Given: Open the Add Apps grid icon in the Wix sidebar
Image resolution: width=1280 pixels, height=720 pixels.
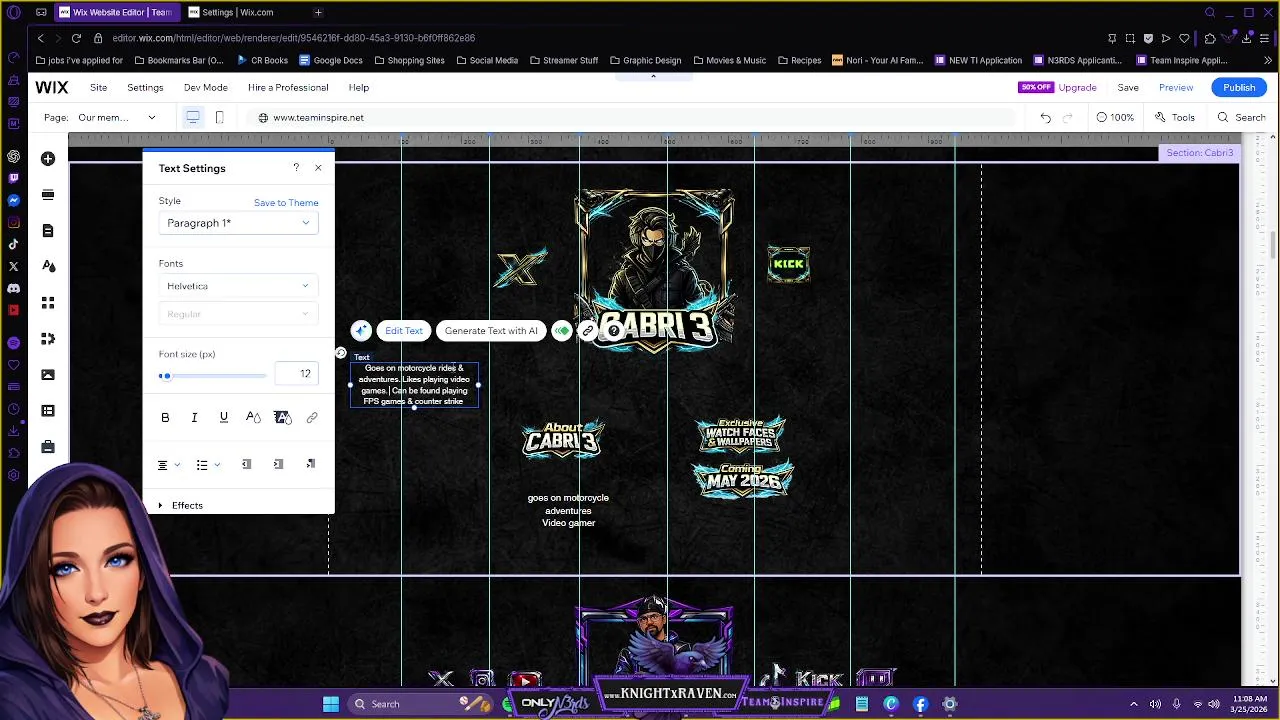Looking at the screenshot, I should (x=48, y=303).
